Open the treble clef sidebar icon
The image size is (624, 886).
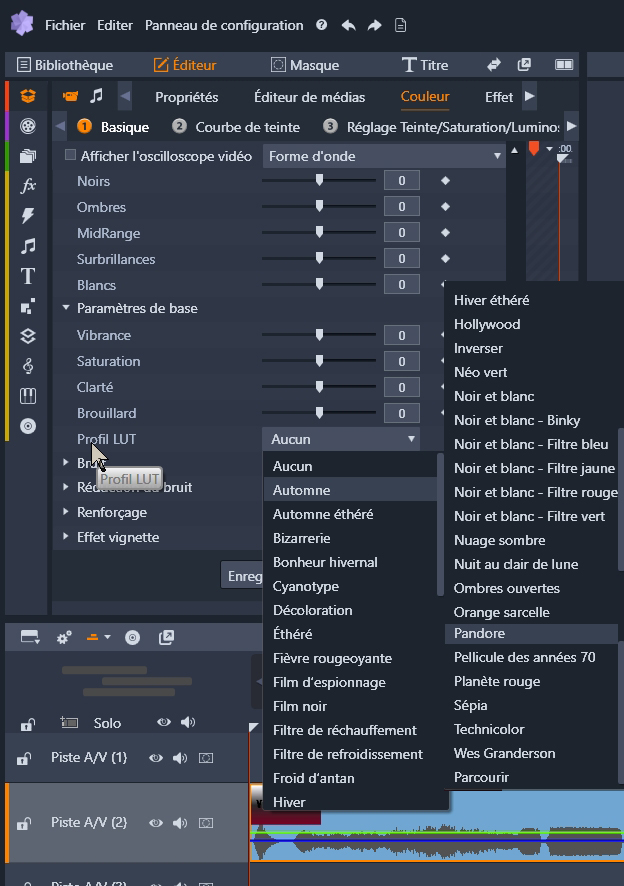pyautogui.click(x=28, y=366)
